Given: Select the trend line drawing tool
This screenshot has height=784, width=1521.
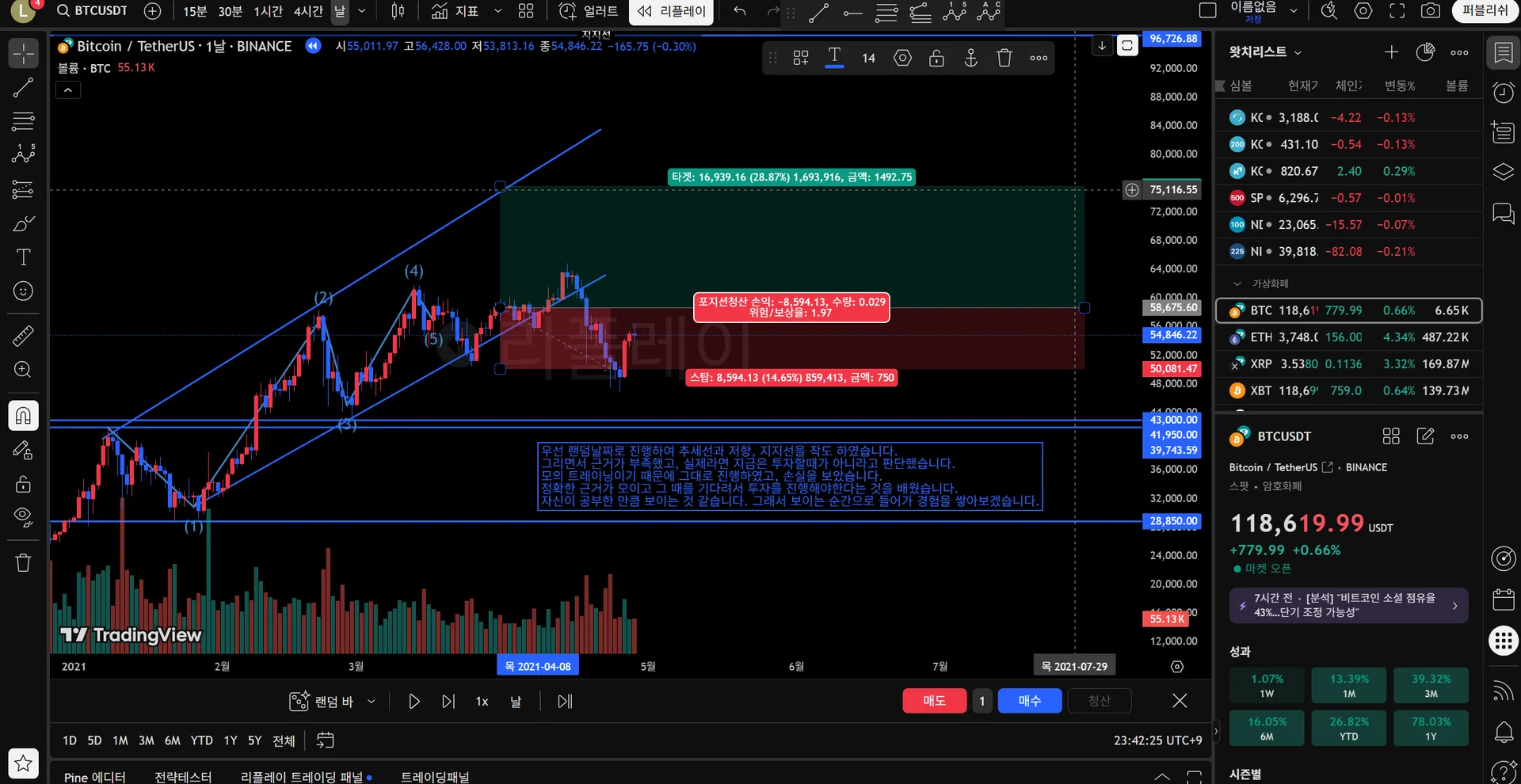Looking at the screenshot, I should tap(24, 87).
